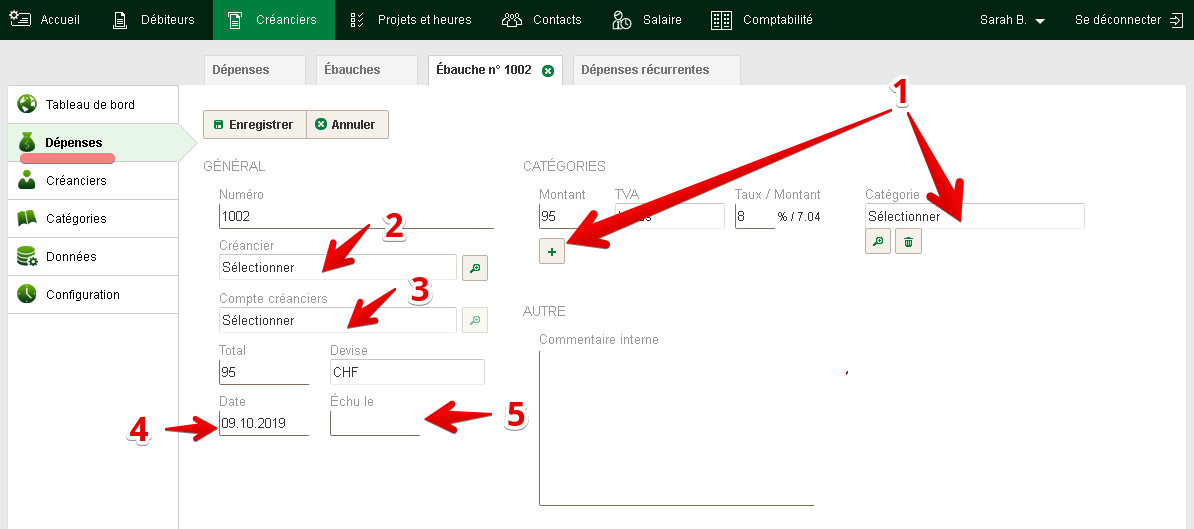Delete category row with trash icon
Viewport: 1194px width, 529px height.
[x=908, y=241]
